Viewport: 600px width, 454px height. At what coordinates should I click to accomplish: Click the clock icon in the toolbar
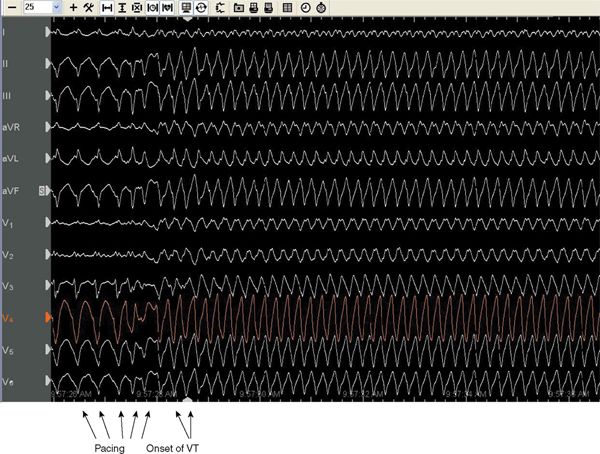click(x=304, y=7)
